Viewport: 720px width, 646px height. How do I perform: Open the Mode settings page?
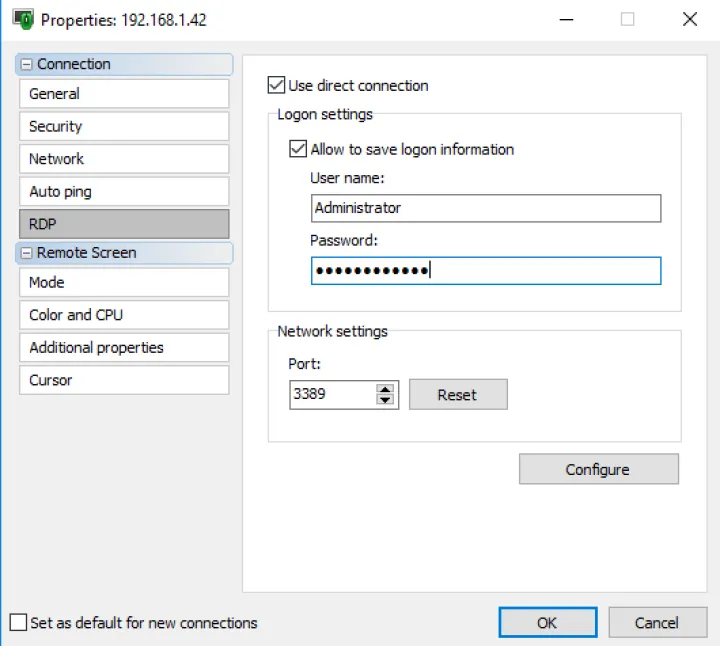(123, 282)
